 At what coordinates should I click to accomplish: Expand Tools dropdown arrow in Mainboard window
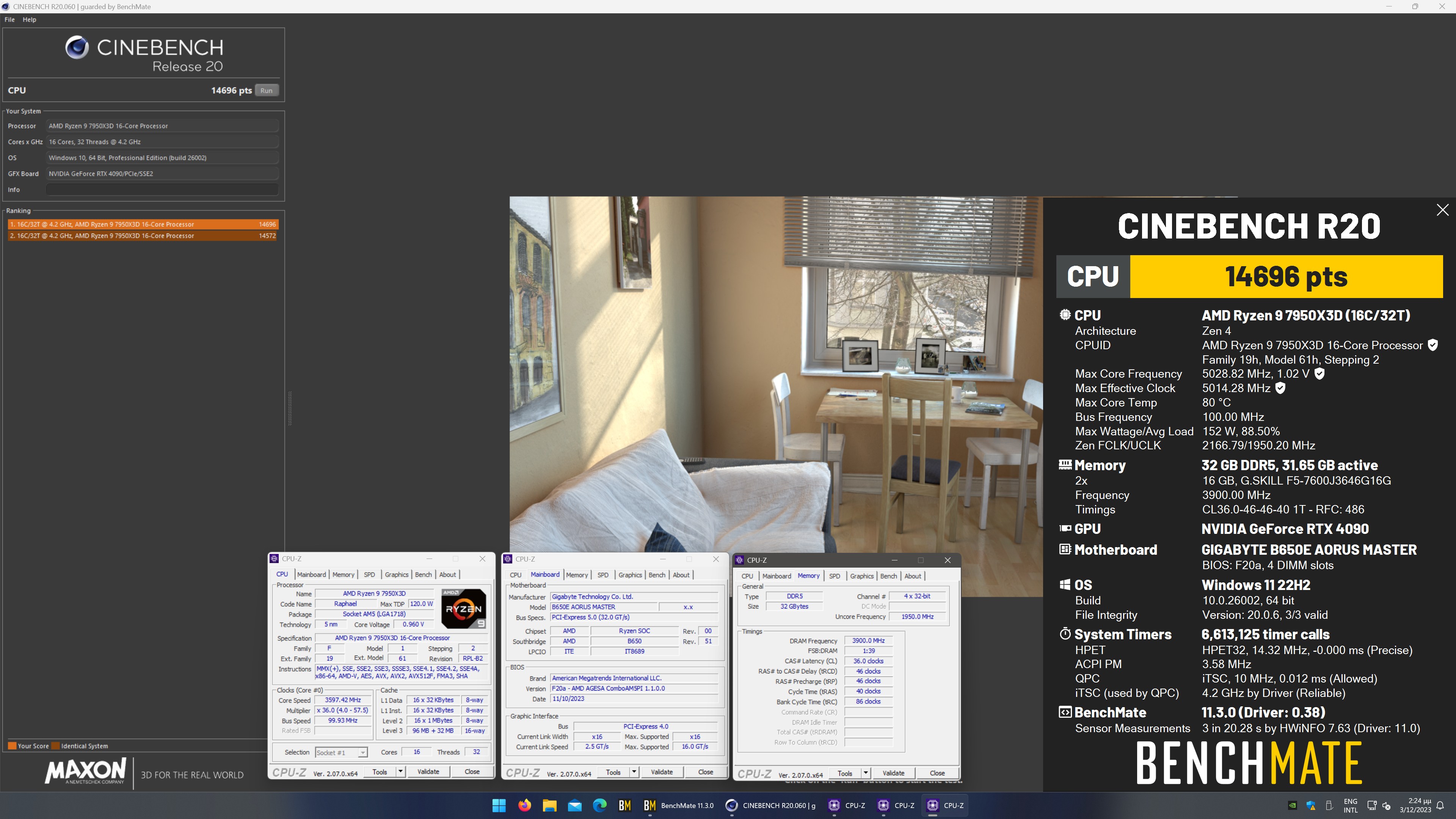point(634,772)
